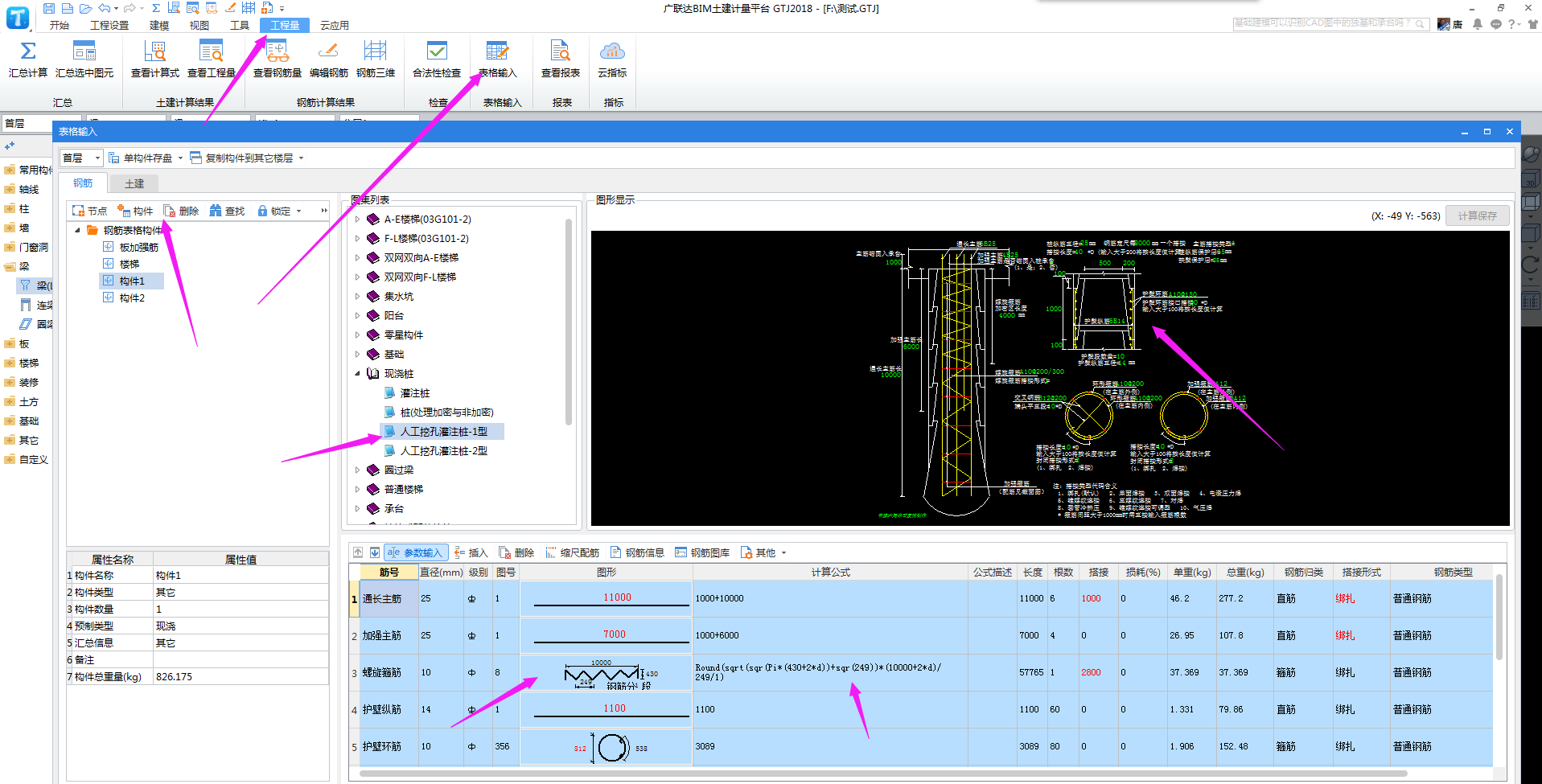
Task: Expand 圈过梁 atlas node
Action: (358, 470)
